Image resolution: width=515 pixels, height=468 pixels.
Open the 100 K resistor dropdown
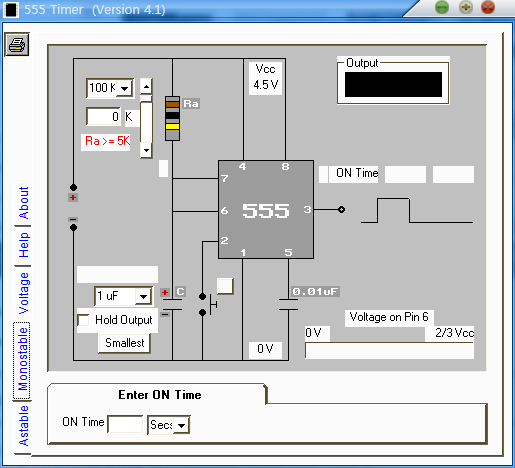tap(124, 88)
